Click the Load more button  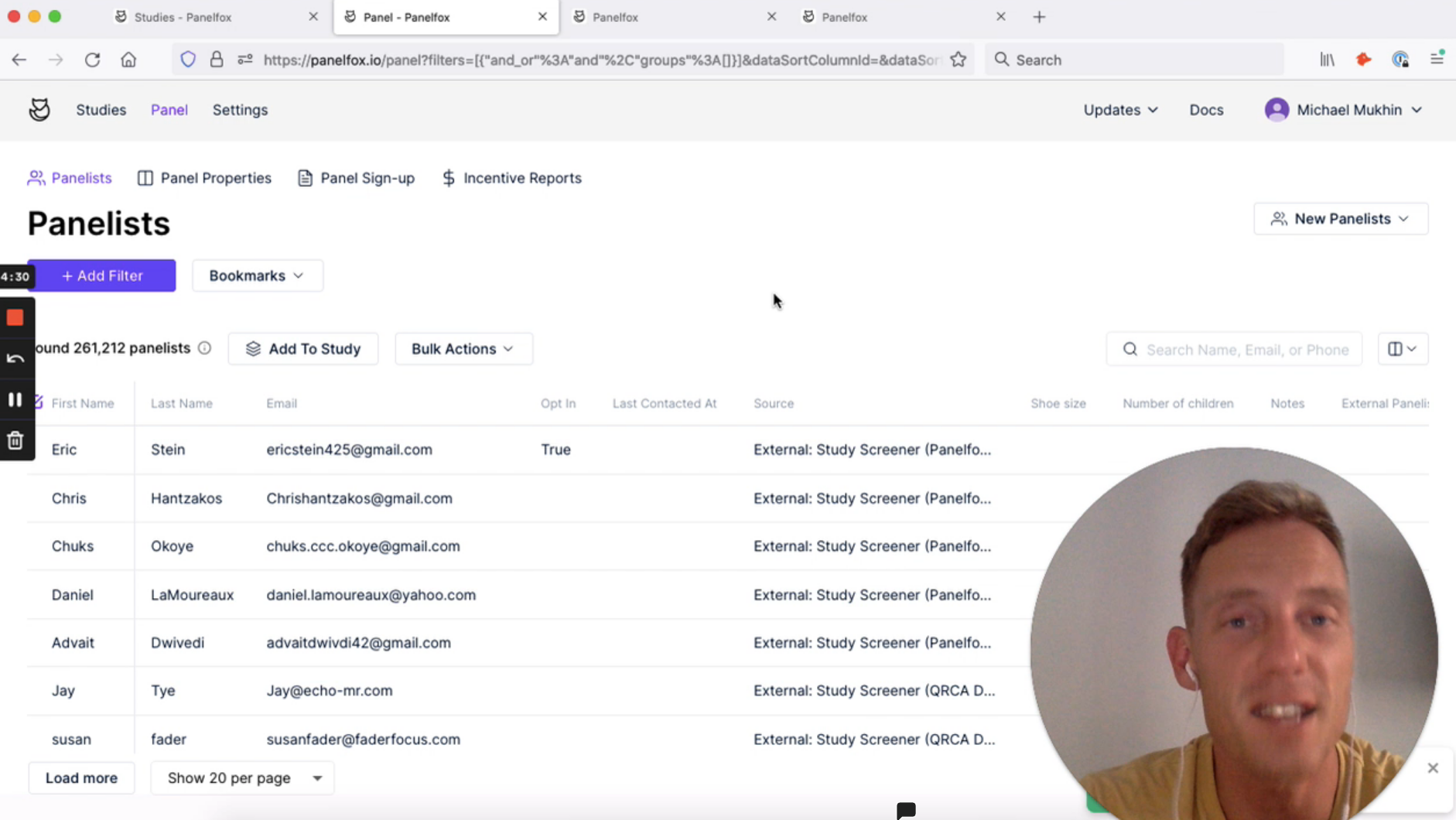tap(81, 778)
